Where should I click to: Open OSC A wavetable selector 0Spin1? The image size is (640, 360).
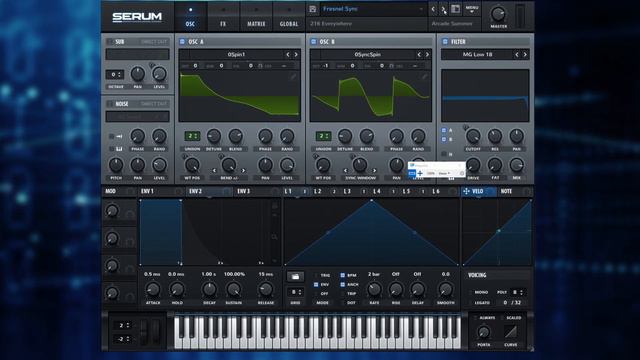tap(236, 54)
